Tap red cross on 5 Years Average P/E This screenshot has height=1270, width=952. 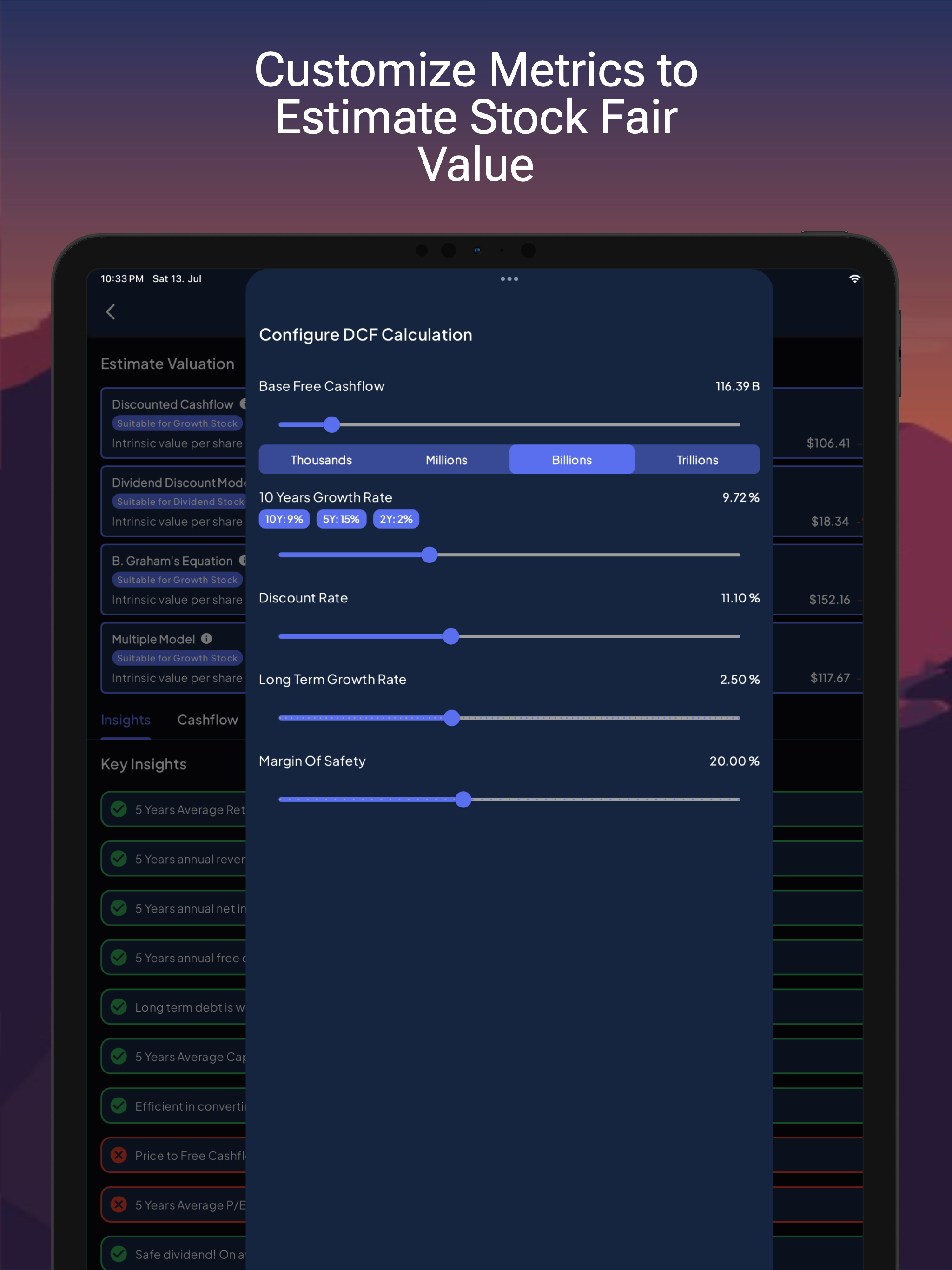119,1204
